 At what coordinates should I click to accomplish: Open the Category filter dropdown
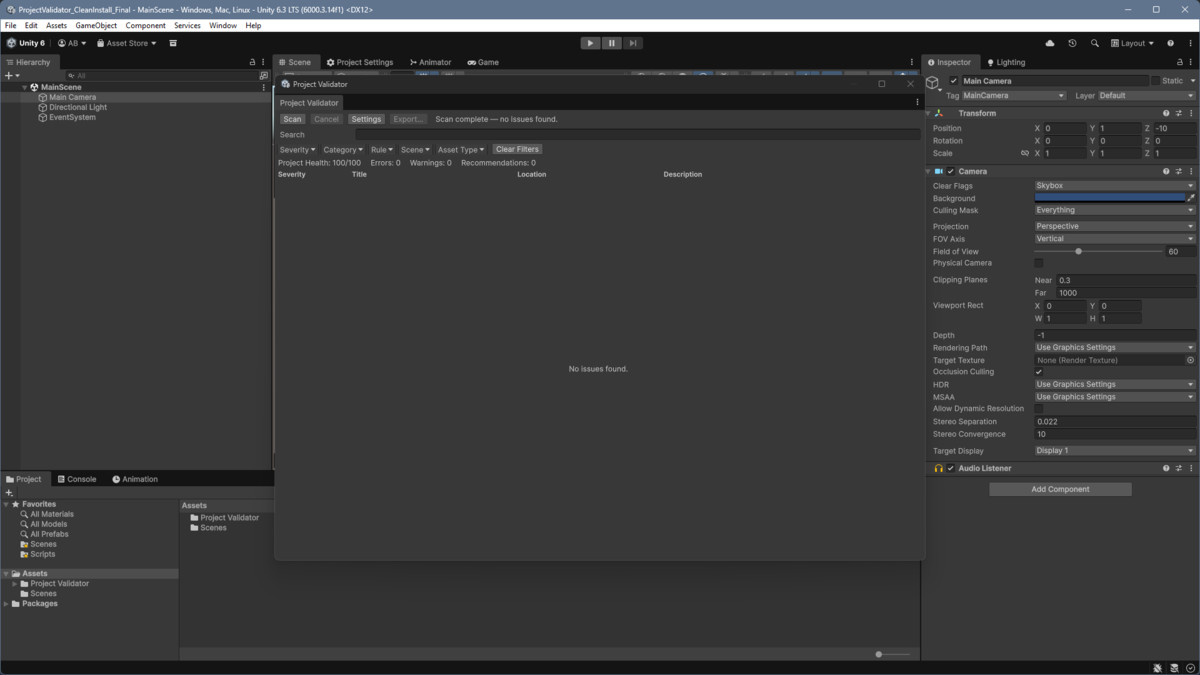(343, 150)
